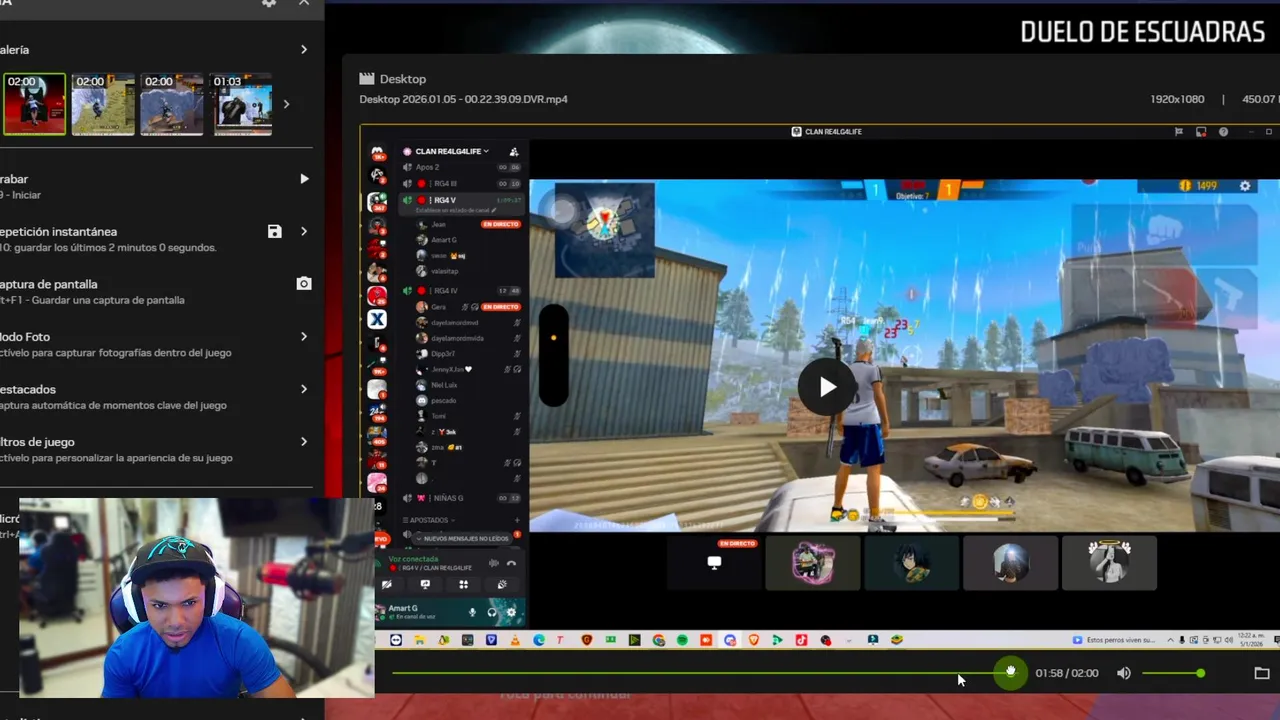Expand Modo Foto chevron
This screenshot has height=720, width=1280.
[x=304, y=336]
